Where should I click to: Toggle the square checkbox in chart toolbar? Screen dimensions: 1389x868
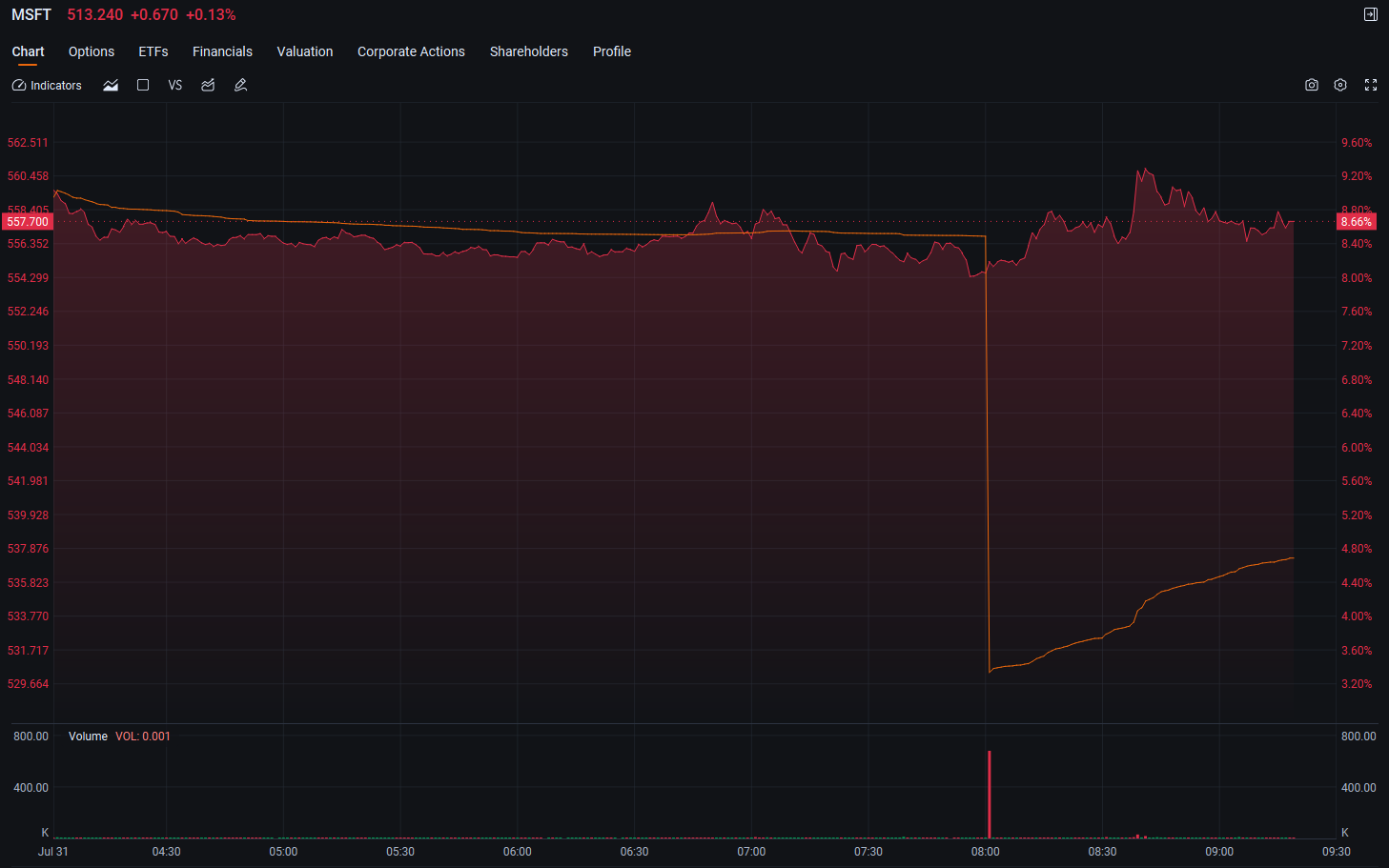(x=143, y=85)
